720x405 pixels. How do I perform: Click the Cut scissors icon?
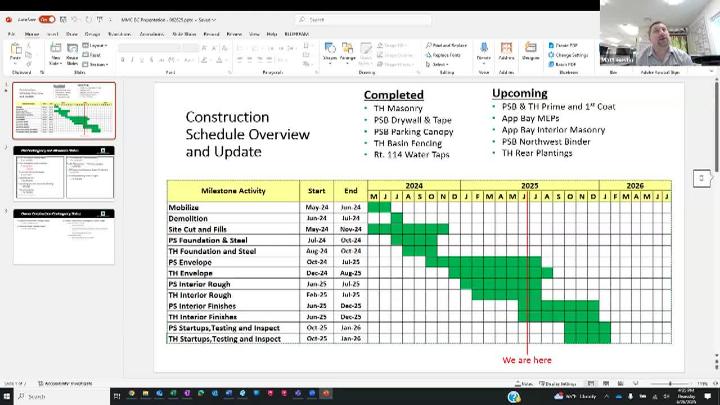(29, 45)
